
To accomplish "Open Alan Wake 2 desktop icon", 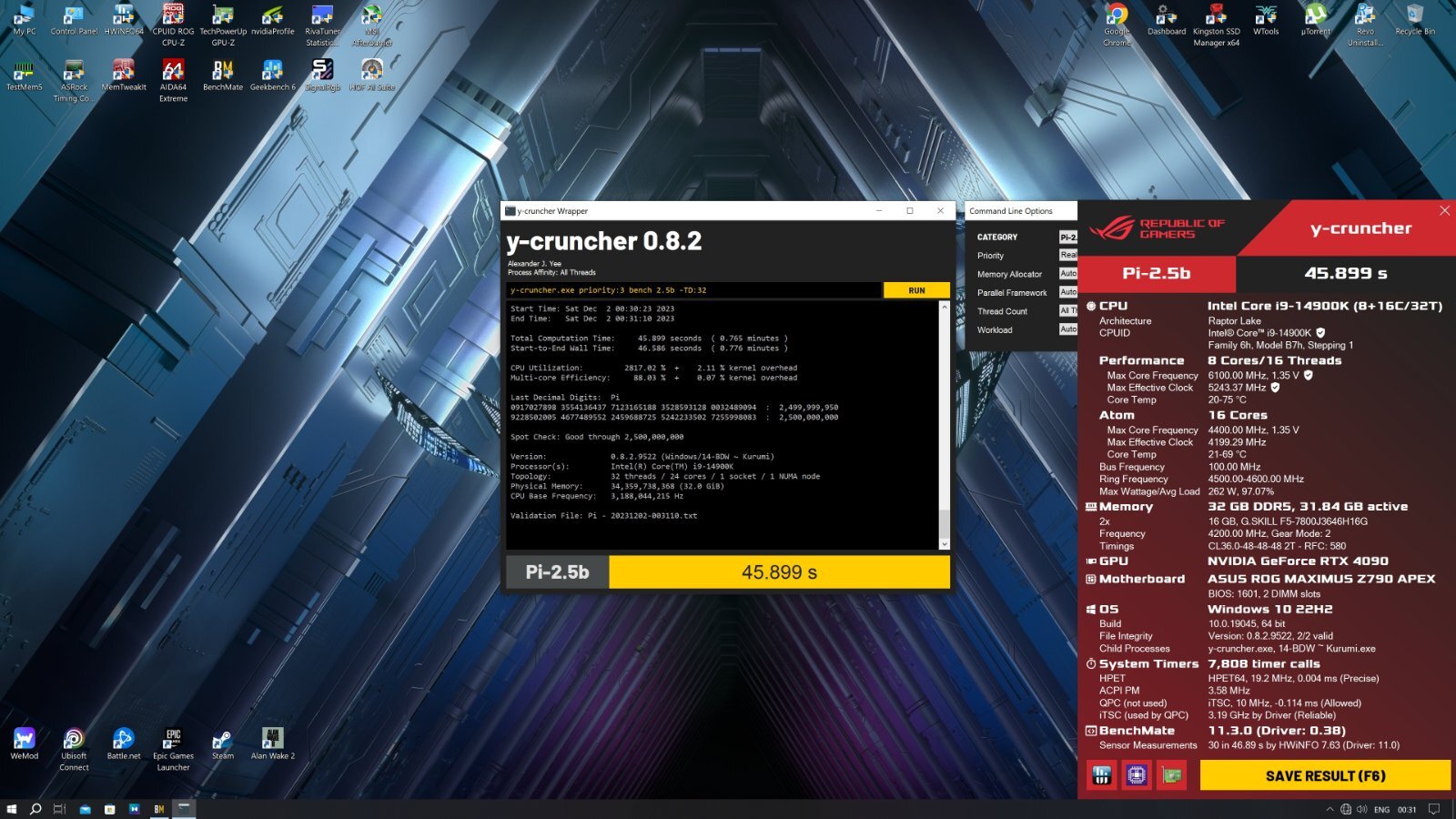I will click(273, 743).
